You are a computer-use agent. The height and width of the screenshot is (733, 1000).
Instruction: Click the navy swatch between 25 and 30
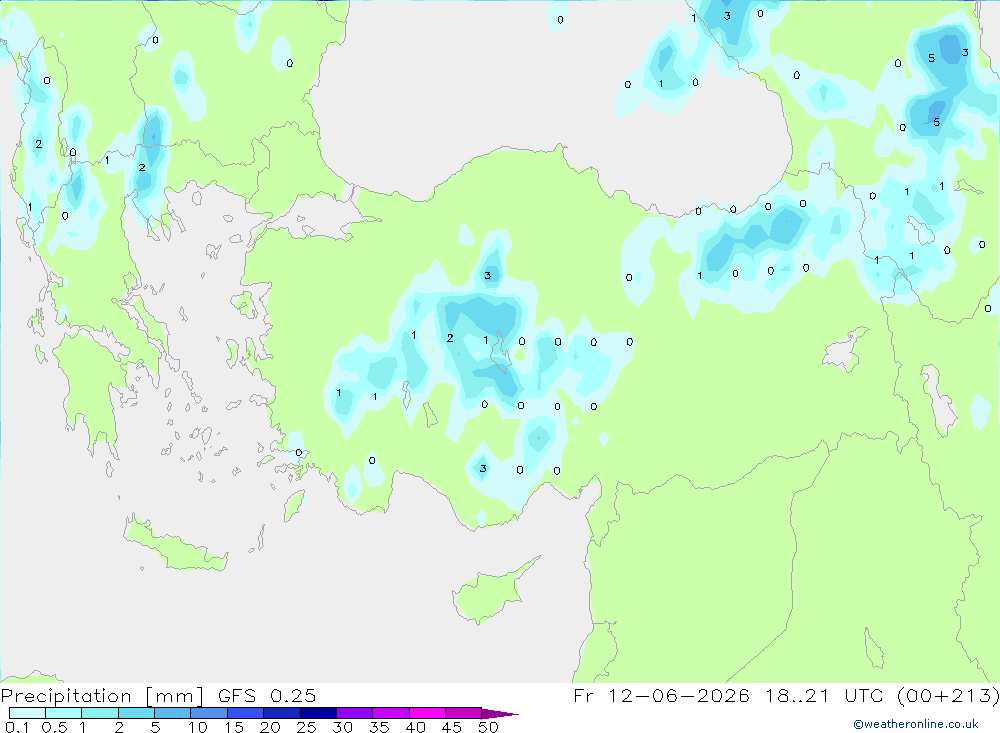318,713
